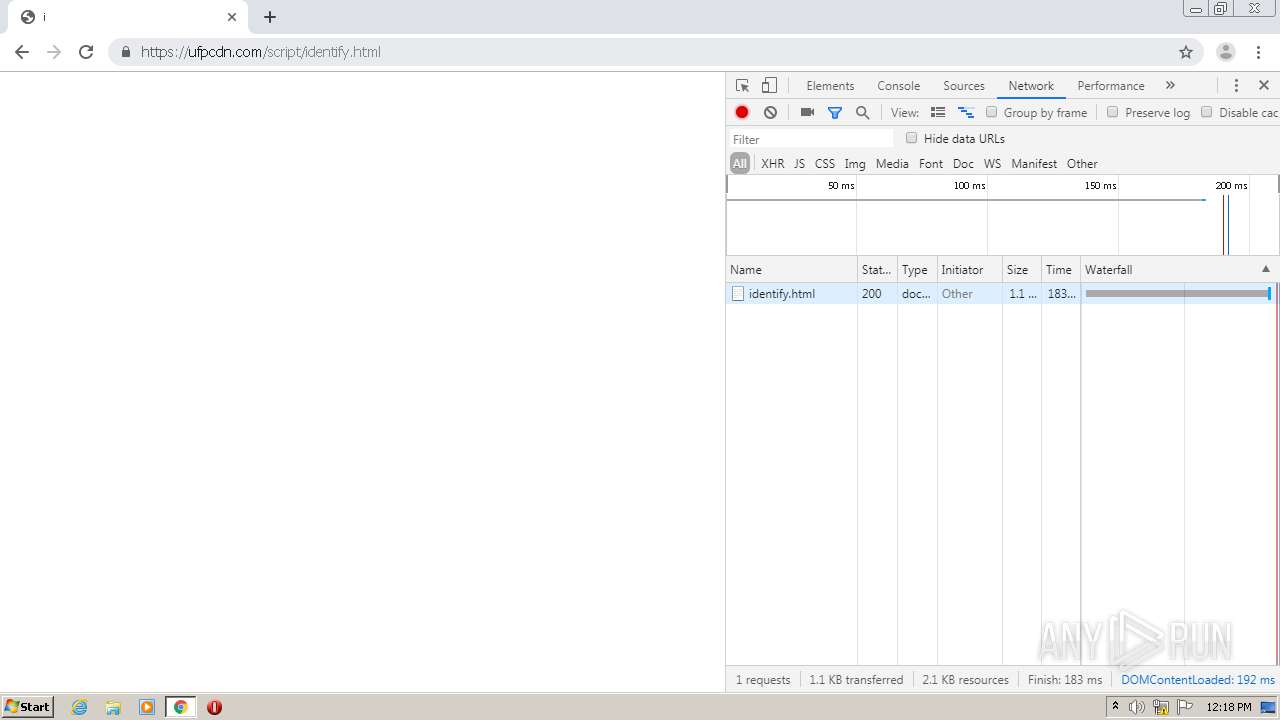View site information via the lock icon
The height and width of the screenshot is (720, 1280).
[x=126, y=52]
